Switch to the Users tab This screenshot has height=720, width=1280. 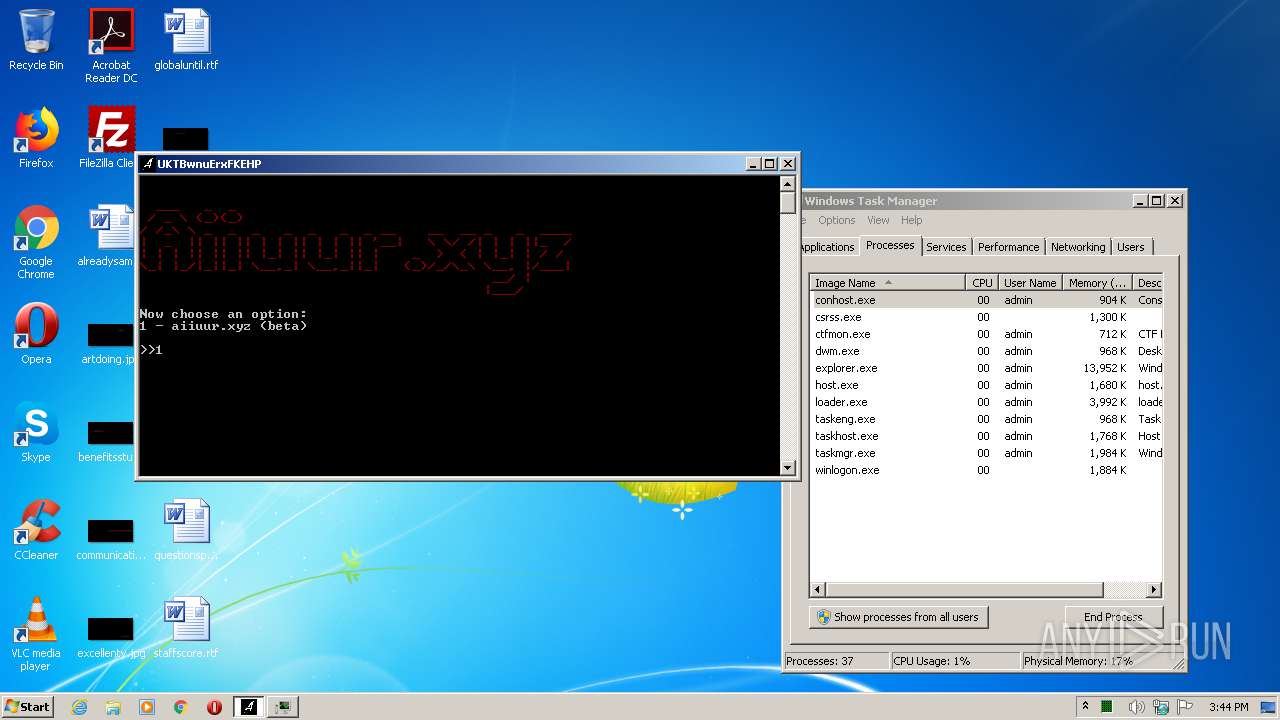click(1131, 247)
